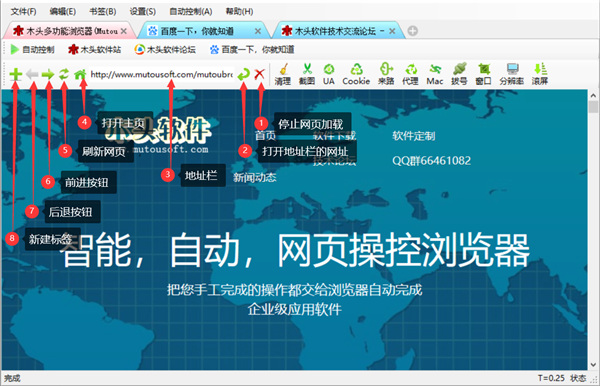Click the 完成 status text
The width and height of the screenshot is (600, 386).
coord(12,378)
